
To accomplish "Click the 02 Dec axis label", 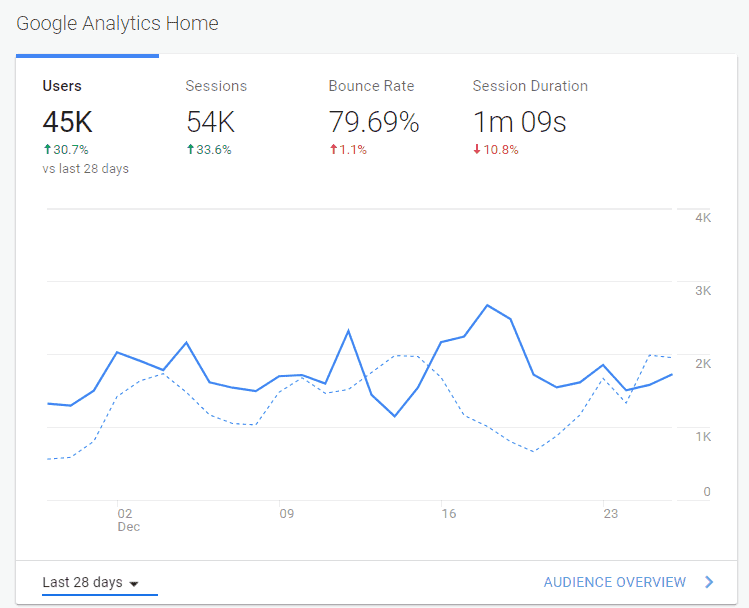I will pyautogui.click(x=128, y=520).
